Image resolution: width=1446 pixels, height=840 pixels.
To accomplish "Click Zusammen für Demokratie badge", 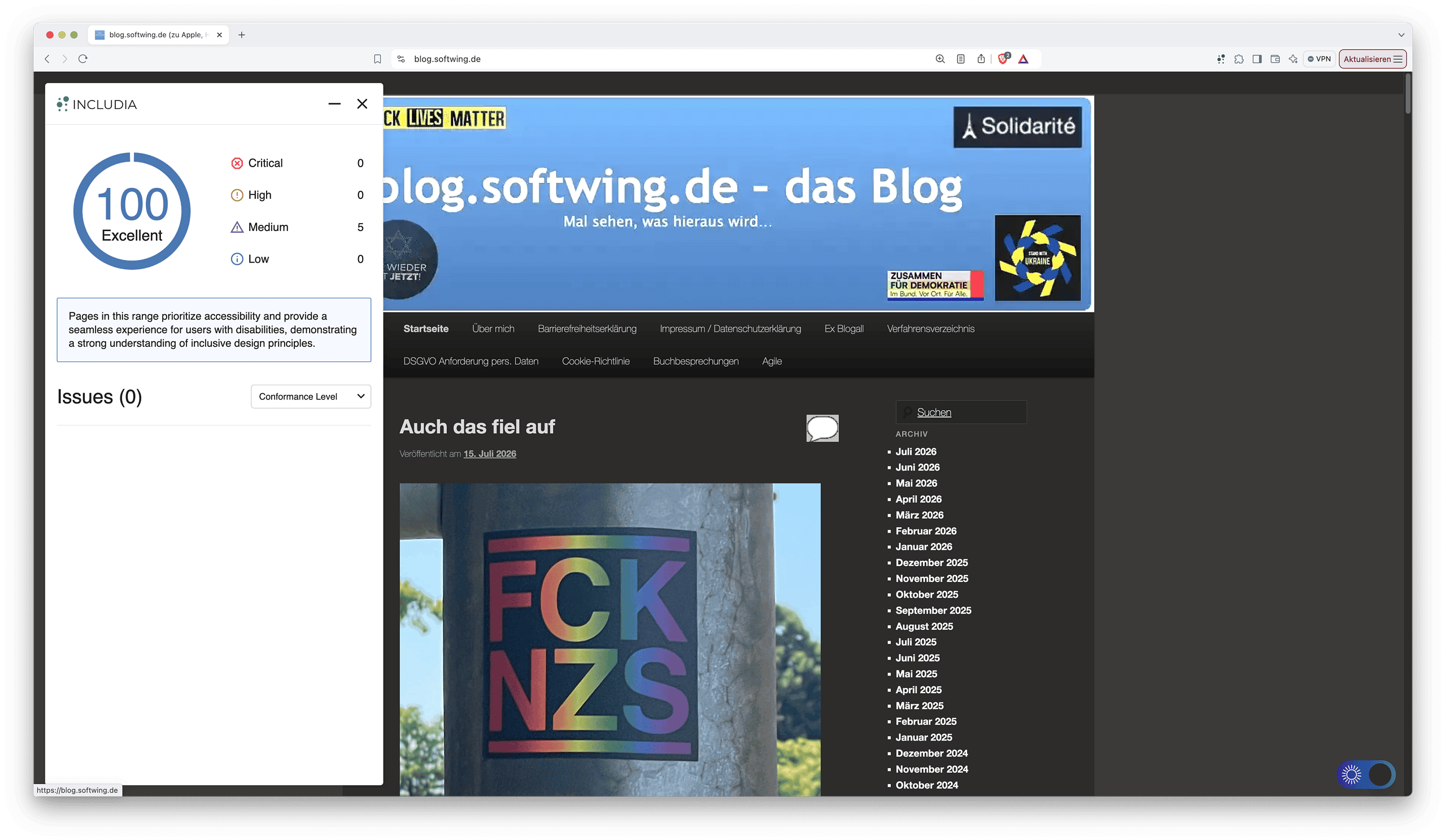I will coord(935,285).
